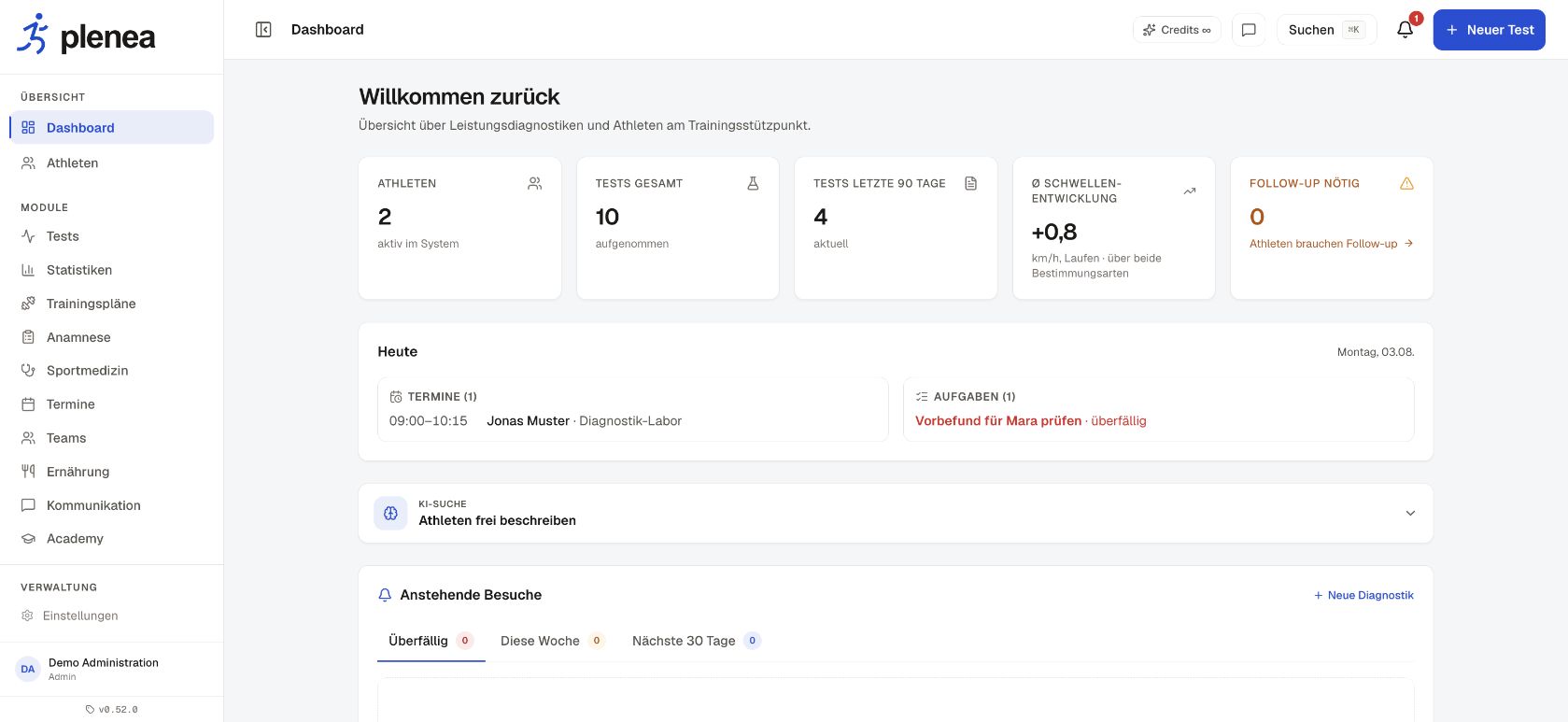Click the Einstellungen gear icon
This screenshot has height=722, width=1568.
click(x=27, y=616)
